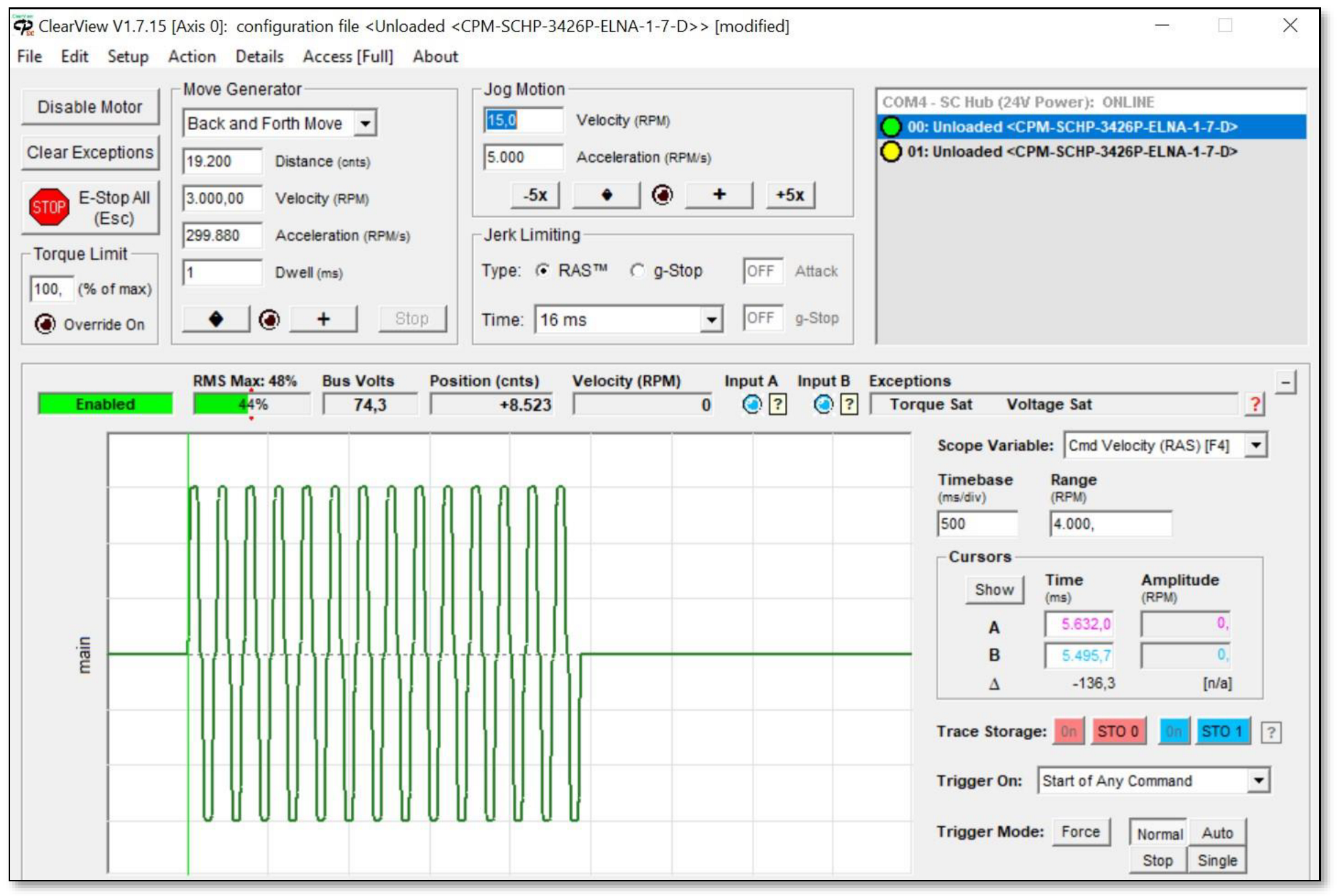Set Trigger Mode to Auto
The image size is (1337, 896).
coord(1217,833)
